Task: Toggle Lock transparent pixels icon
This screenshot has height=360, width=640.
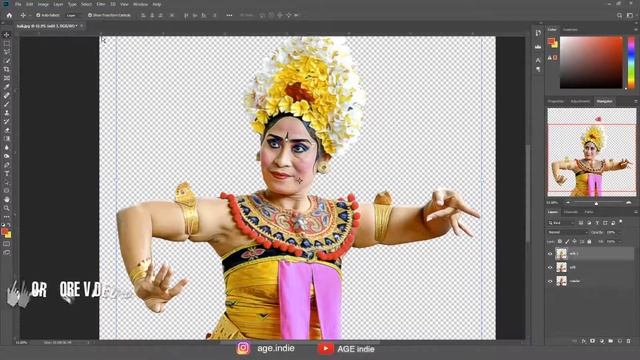Action: point(560,242)
